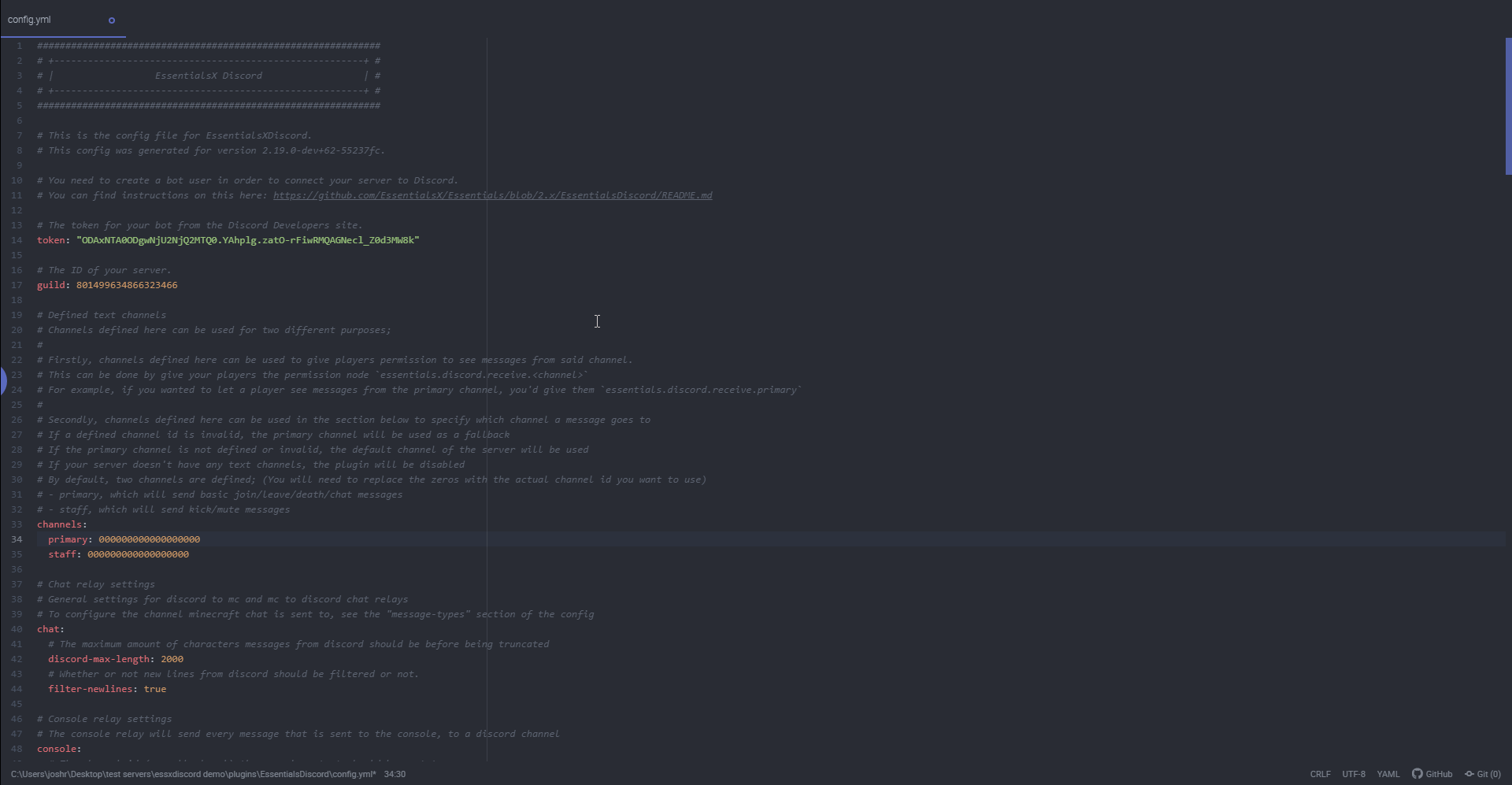Click the GitHub octocat icon in status bar
Image resolution: width=1512 pixels, height=785 pixels.
(x=1417, y=774)
